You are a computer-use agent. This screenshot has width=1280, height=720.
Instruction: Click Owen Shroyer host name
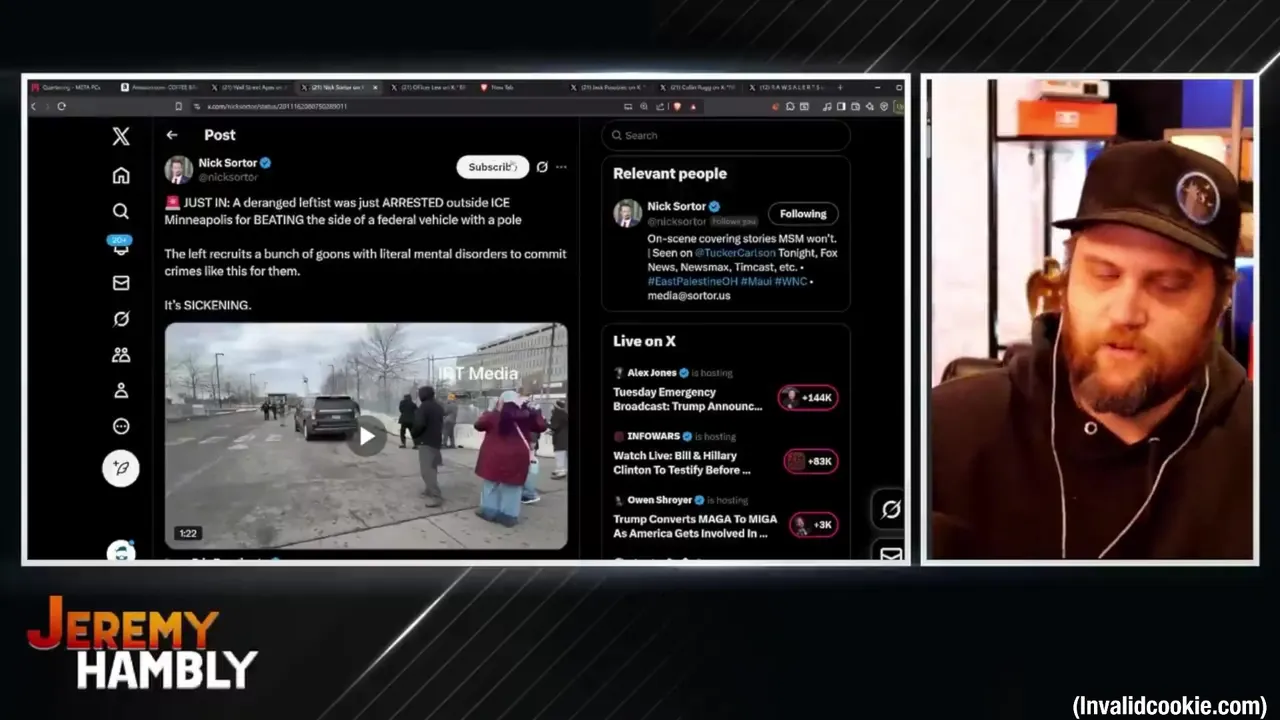click(659, 500)
